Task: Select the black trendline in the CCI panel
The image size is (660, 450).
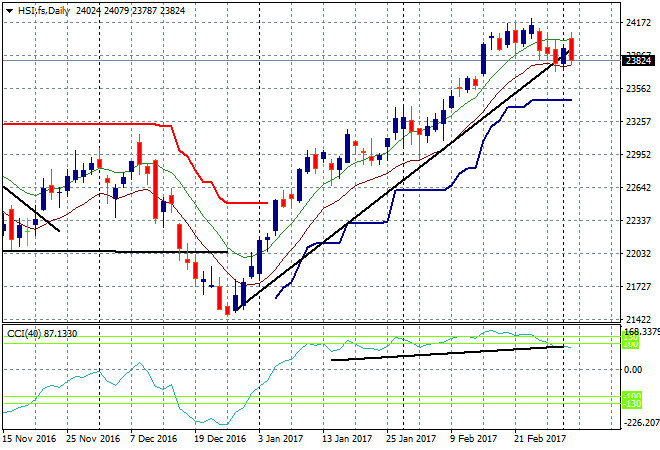Action: (x=447, y=353)
